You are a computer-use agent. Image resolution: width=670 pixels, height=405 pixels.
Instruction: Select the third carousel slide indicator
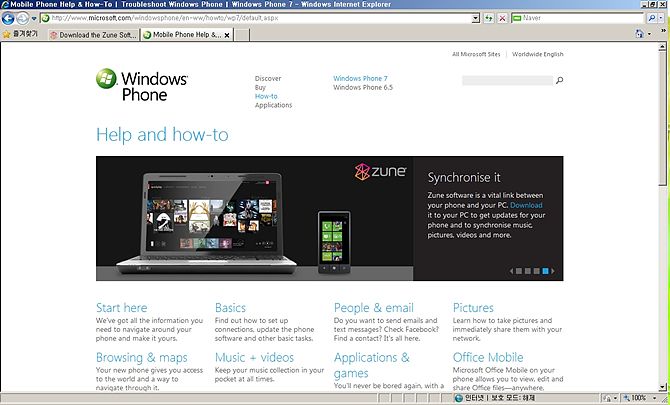click(x=536, y=271)
